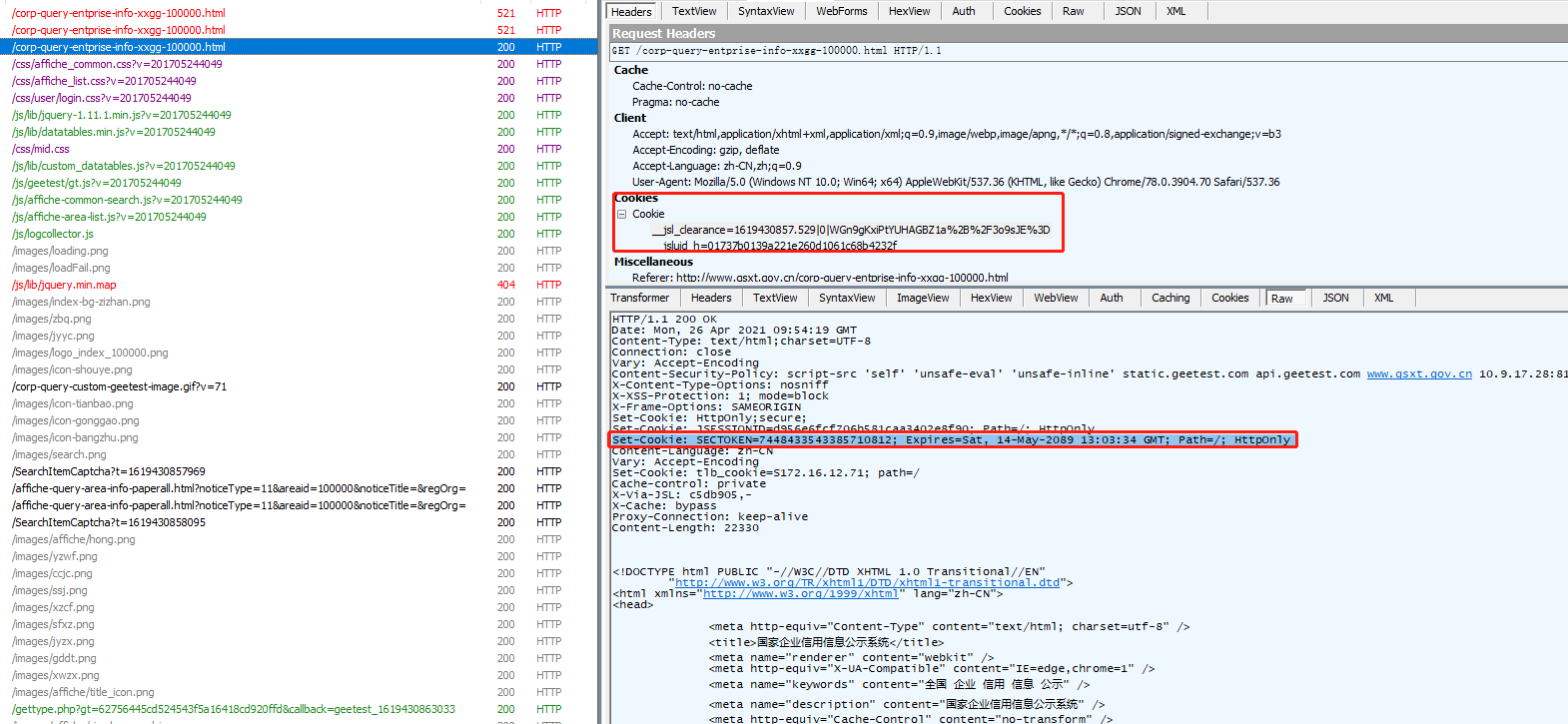Open the request JSON tab
The image size is (1568, 724).
1128,11
